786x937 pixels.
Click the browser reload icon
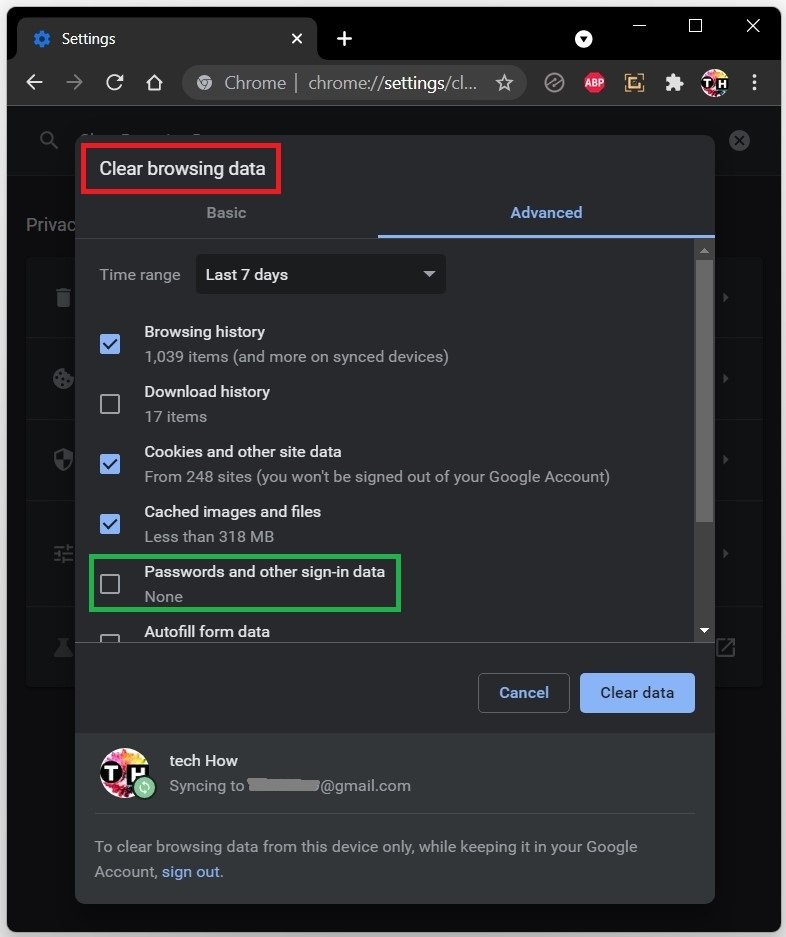pyautogui.click(x=115, y=83)
